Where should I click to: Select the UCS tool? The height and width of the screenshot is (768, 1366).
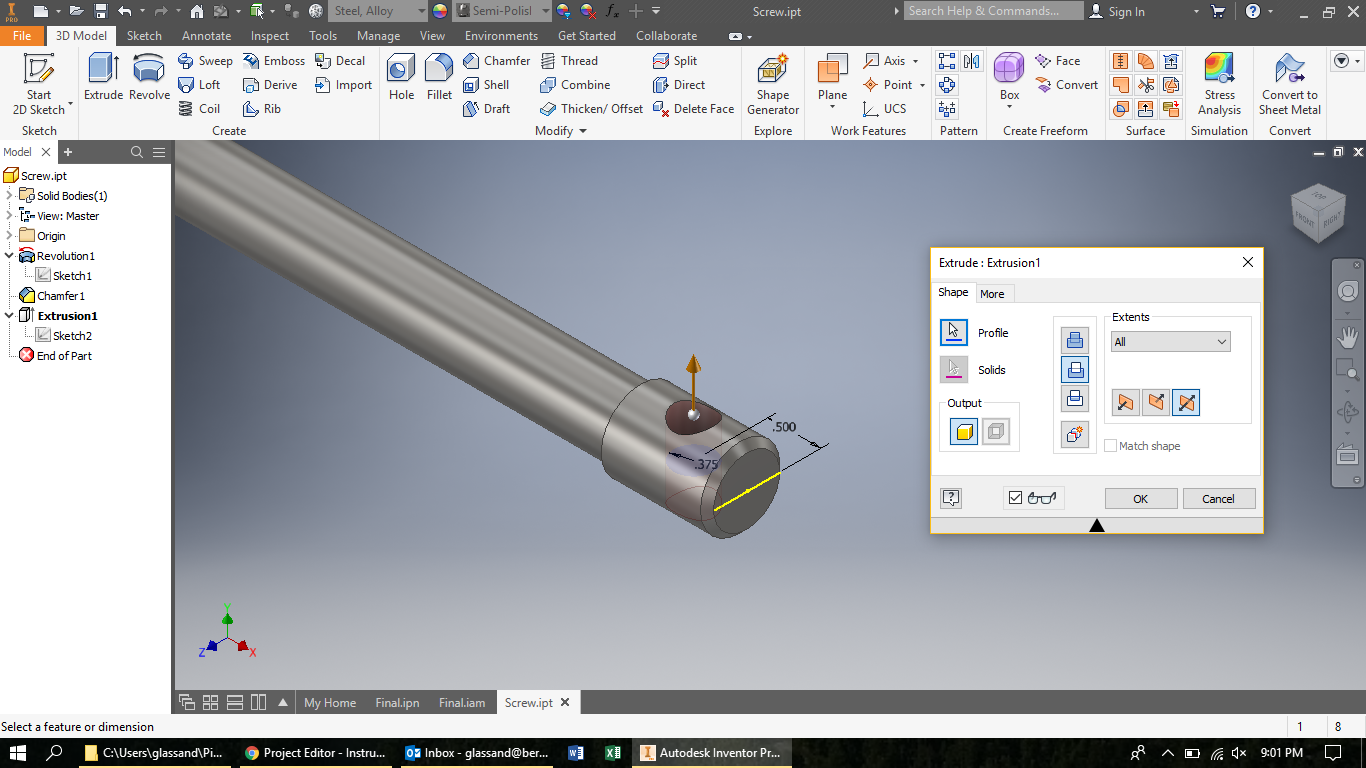(x=884, y=109)
